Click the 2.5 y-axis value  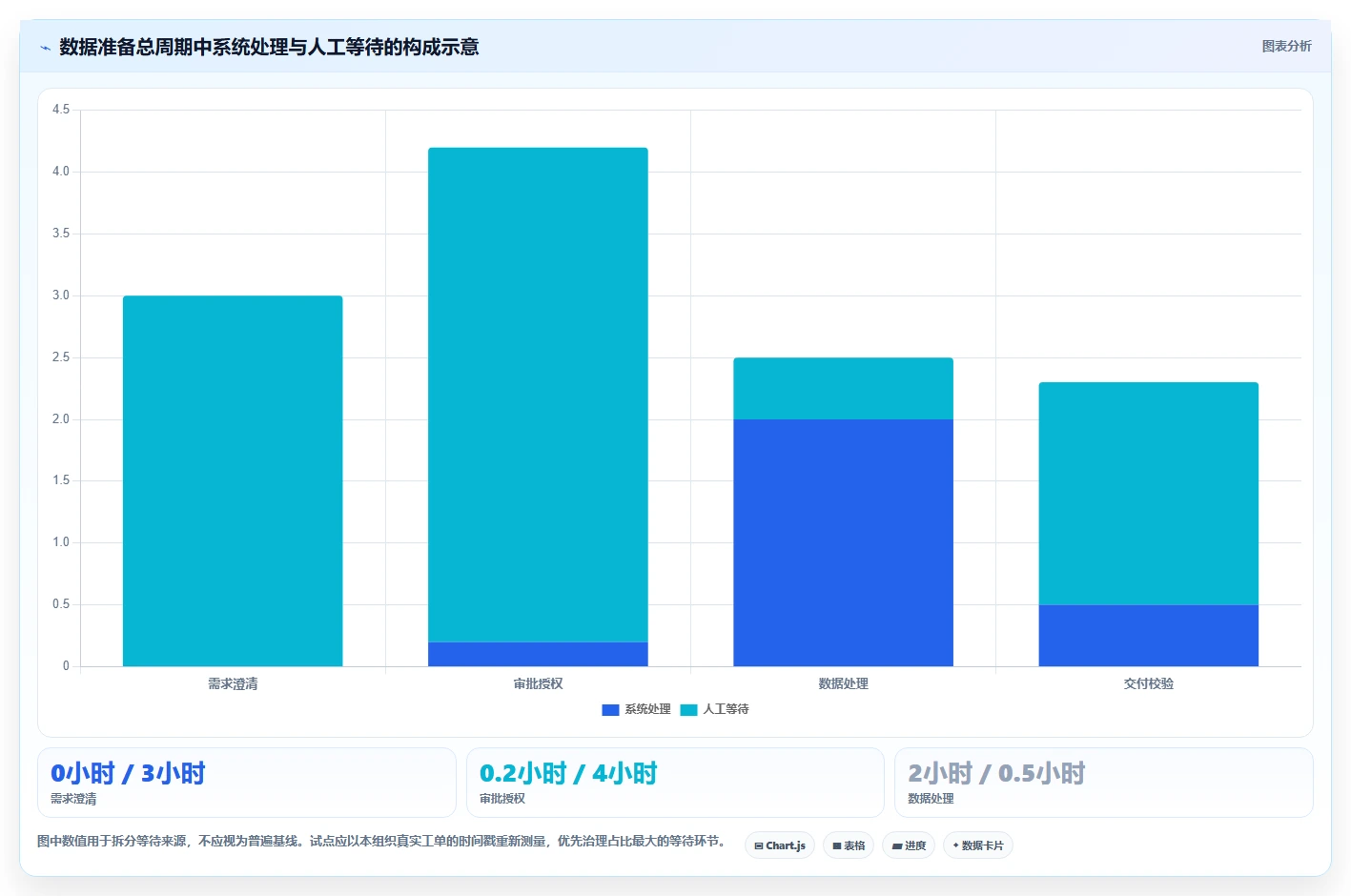pyautogui.click(x=61, y=357)
